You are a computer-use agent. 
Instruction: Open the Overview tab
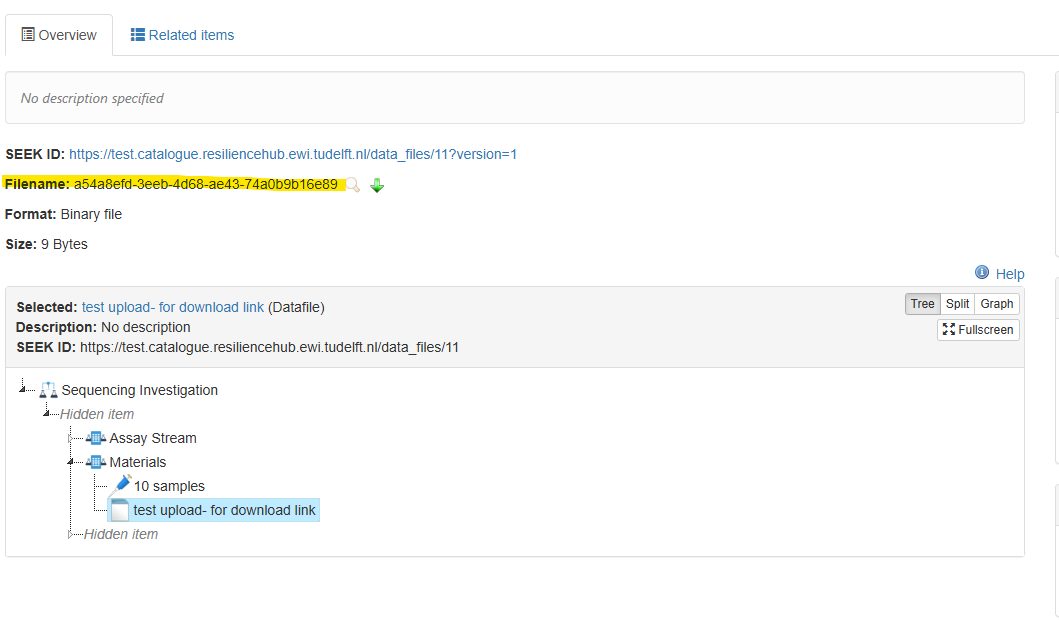click(59, 35)
